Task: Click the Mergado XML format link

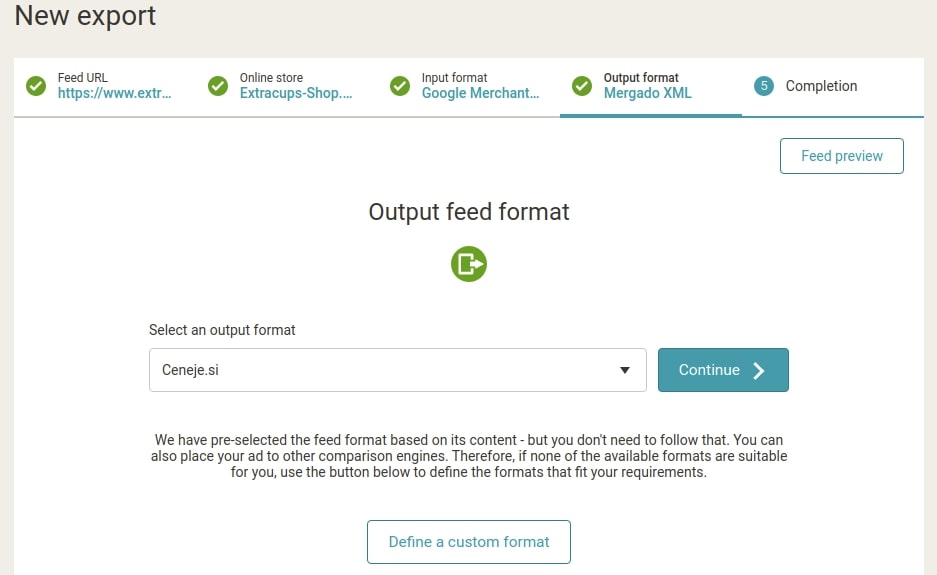Action: click(x=648, y=93)
